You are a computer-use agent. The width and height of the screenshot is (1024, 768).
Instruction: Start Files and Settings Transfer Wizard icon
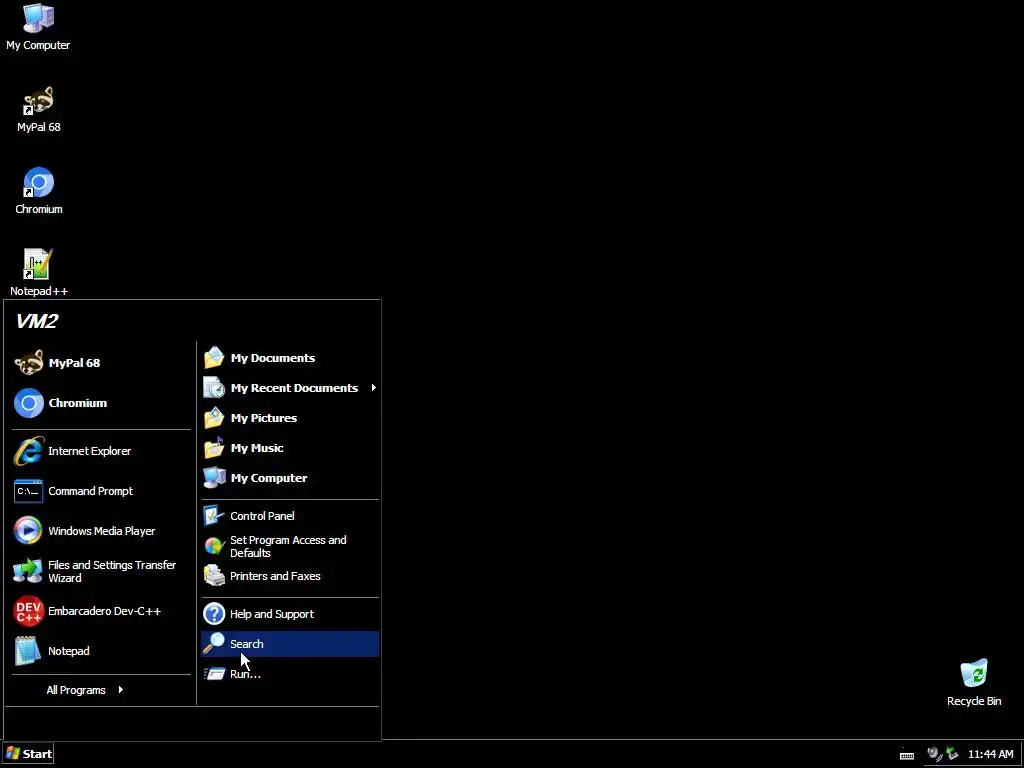28,571
